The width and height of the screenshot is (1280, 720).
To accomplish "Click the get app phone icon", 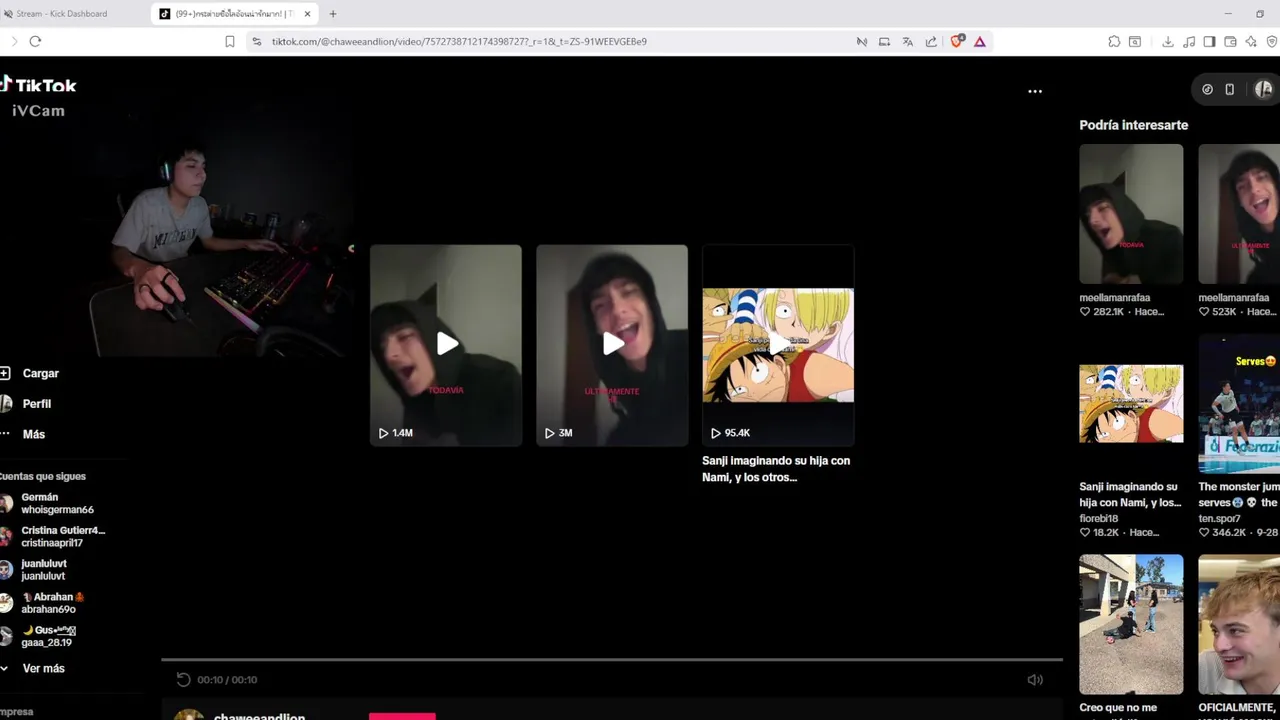I will click(x=1230, y=89).
